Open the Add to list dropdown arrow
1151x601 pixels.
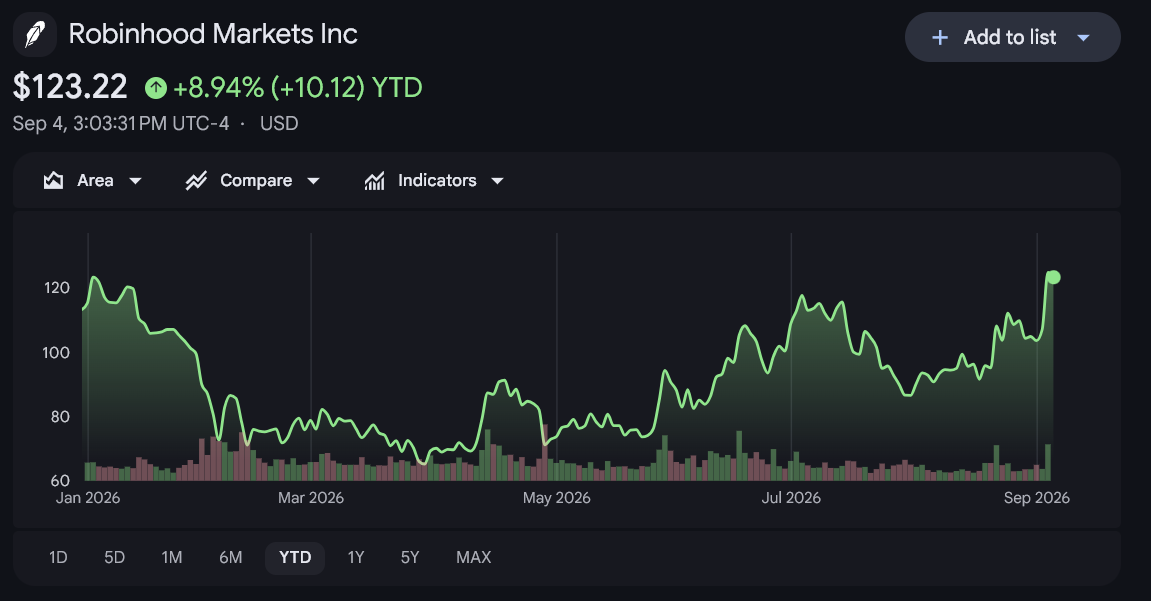(x=1083, y=37)
